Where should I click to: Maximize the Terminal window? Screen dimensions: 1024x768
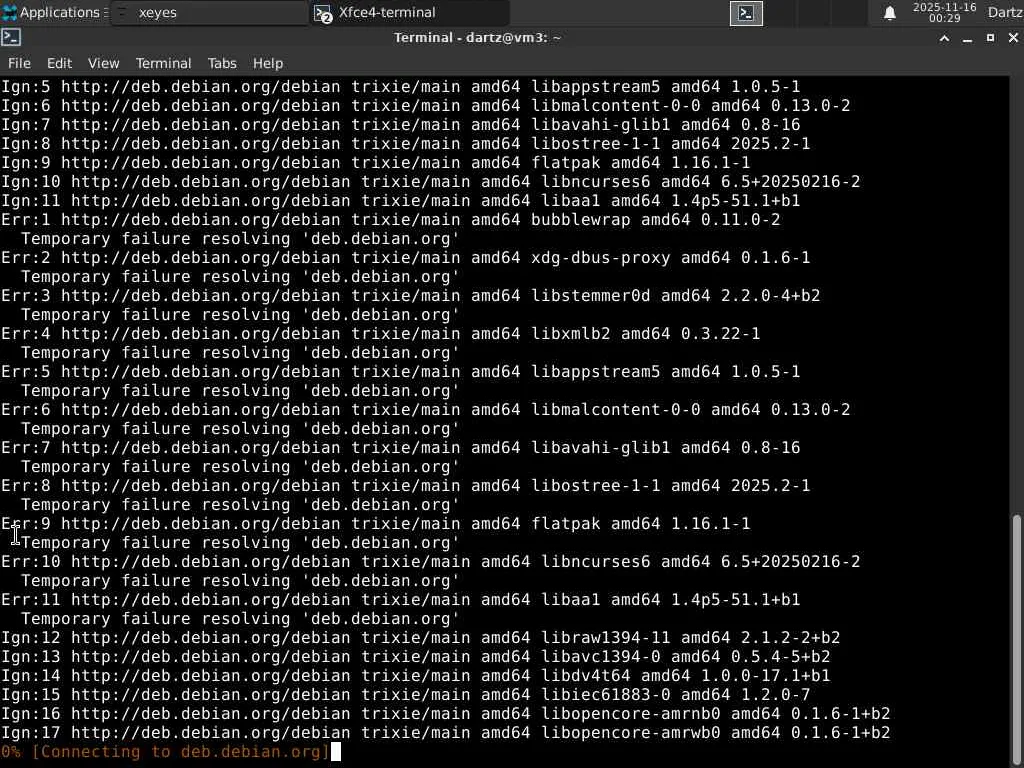(990, 39)
